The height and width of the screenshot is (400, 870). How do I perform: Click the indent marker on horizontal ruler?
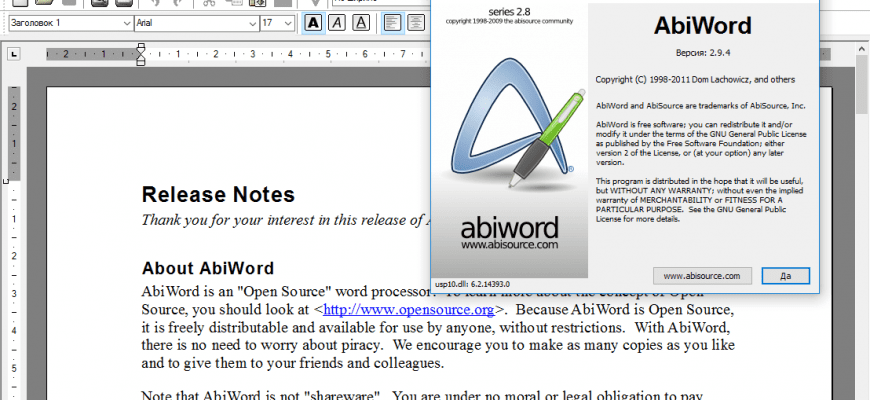click(x=141, y=54)
